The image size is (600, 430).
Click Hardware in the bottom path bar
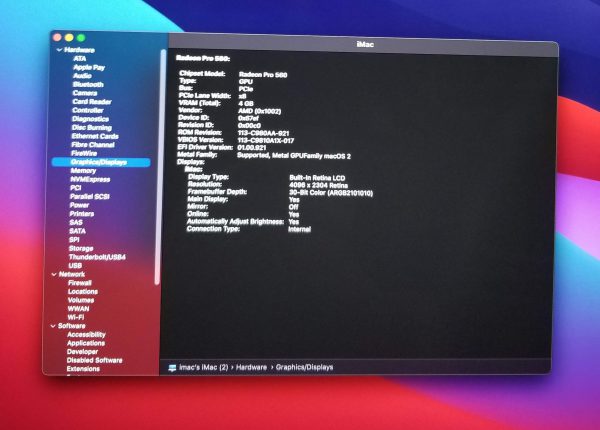pyautogui.click(x=251, y=367)
